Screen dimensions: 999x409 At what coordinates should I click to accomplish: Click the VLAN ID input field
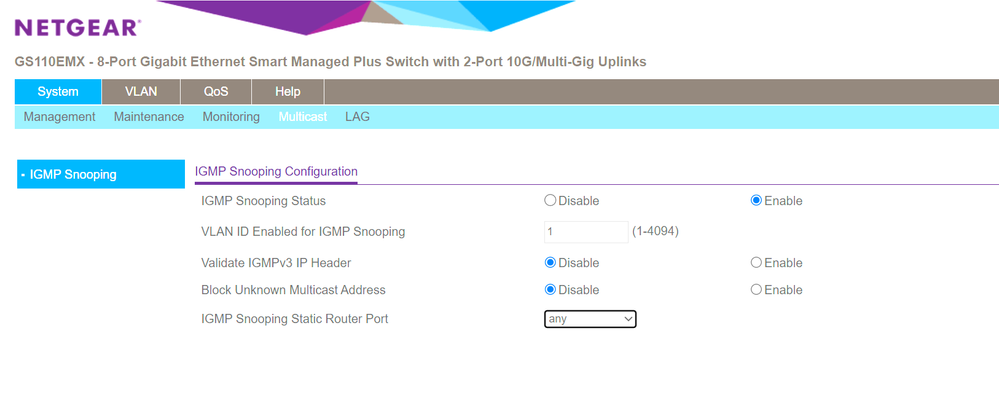585,232
